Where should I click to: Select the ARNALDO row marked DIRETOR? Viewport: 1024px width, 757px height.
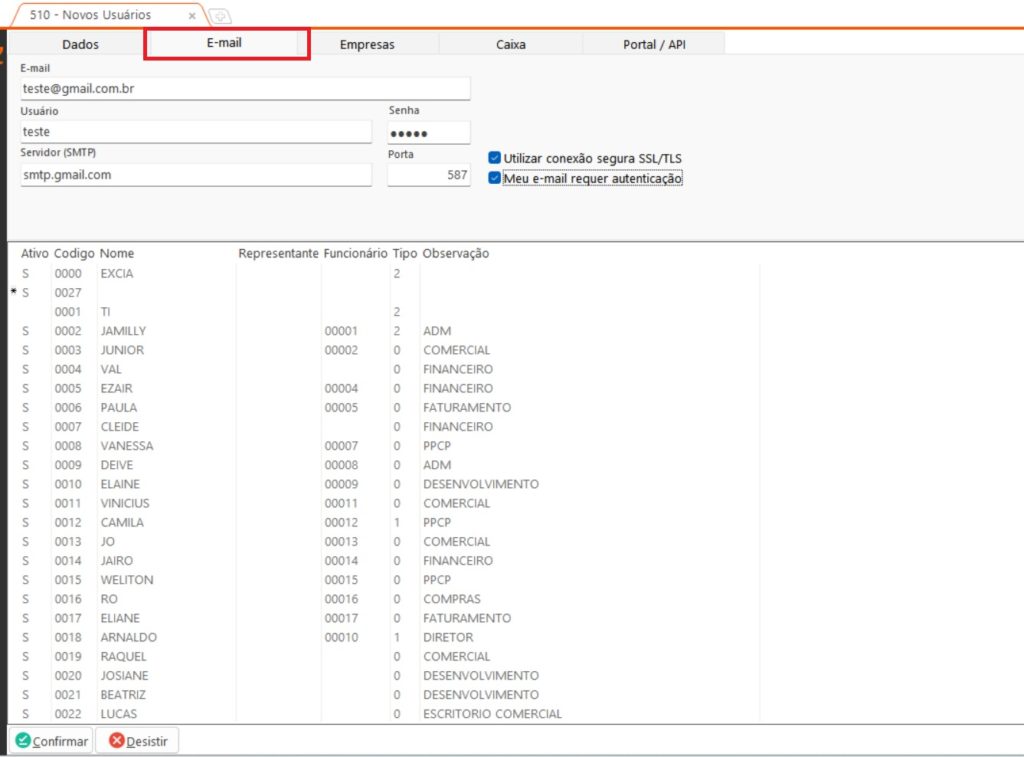pos(128,637)
